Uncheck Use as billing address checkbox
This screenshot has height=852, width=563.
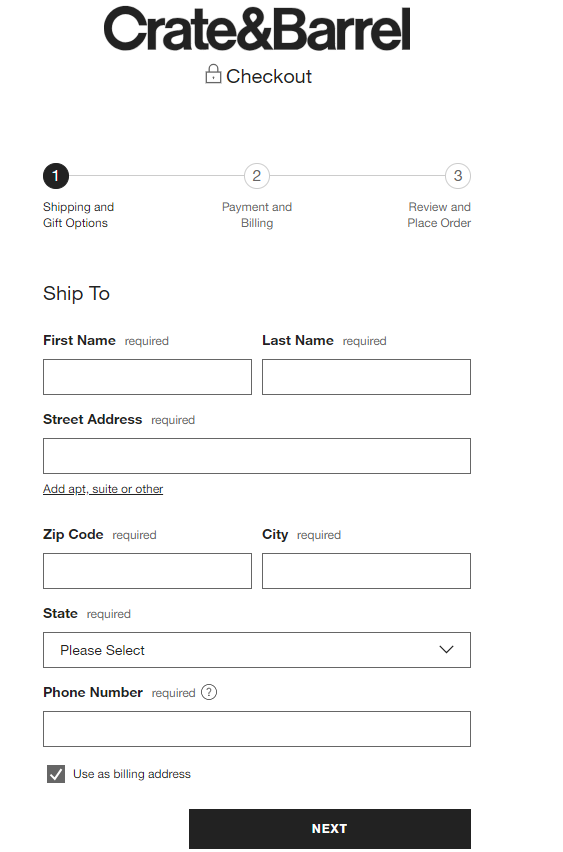(x=56, y=774)
